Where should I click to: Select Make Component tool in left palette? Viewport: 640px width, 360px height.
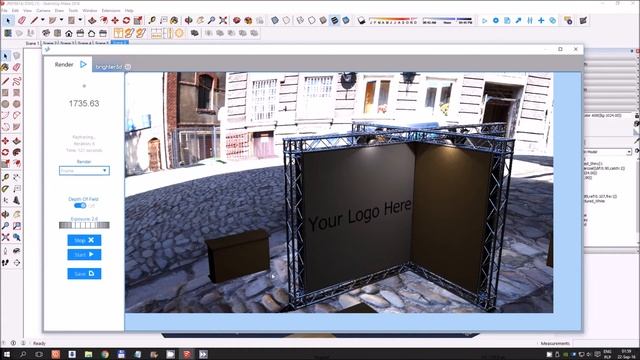click(x=16, y=56)
